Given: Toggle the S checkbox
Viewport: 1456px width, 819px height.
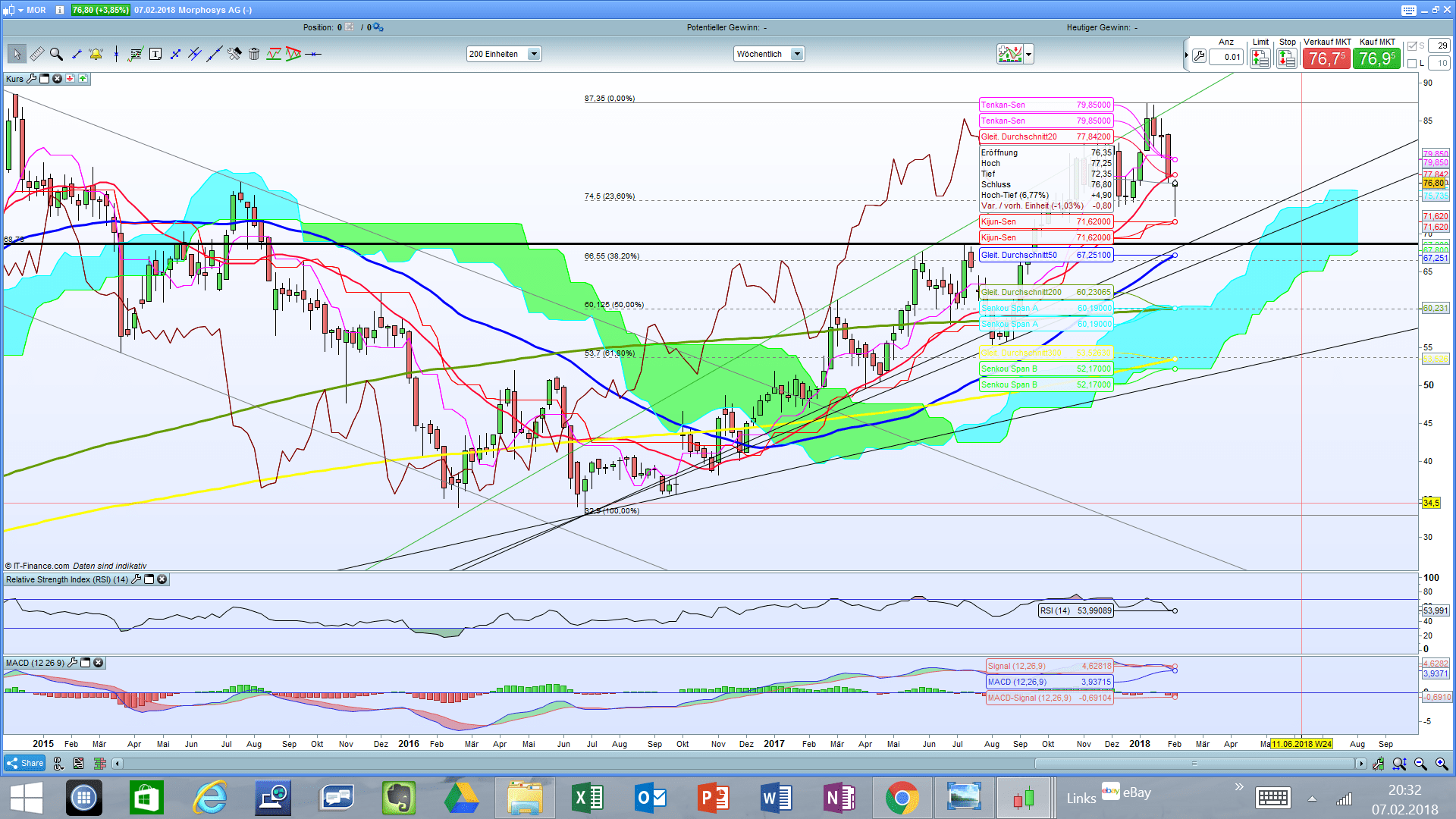Looking at the screenshot, I should pyautogui.click(x=1412, y=46).
